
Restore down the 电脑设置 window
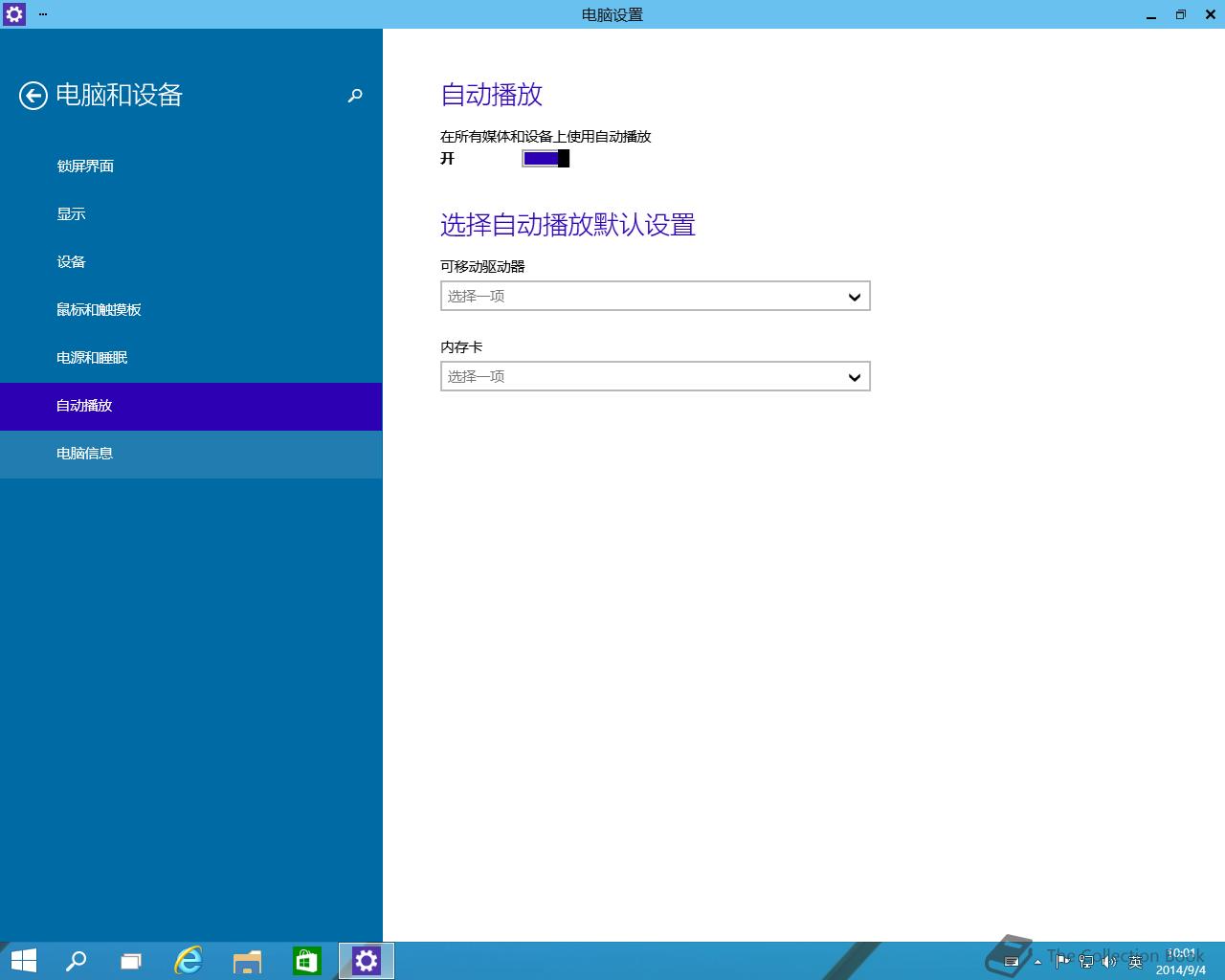1181,14
